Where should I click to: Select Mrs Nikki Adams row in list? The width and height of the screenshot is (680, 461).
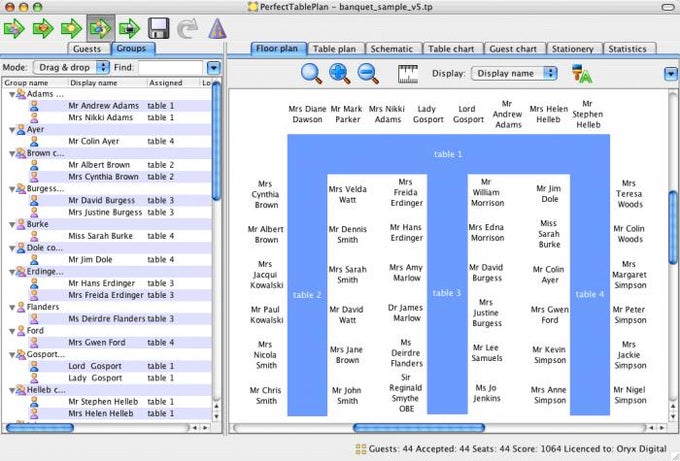pyautogui.click(x=107, y=118)
